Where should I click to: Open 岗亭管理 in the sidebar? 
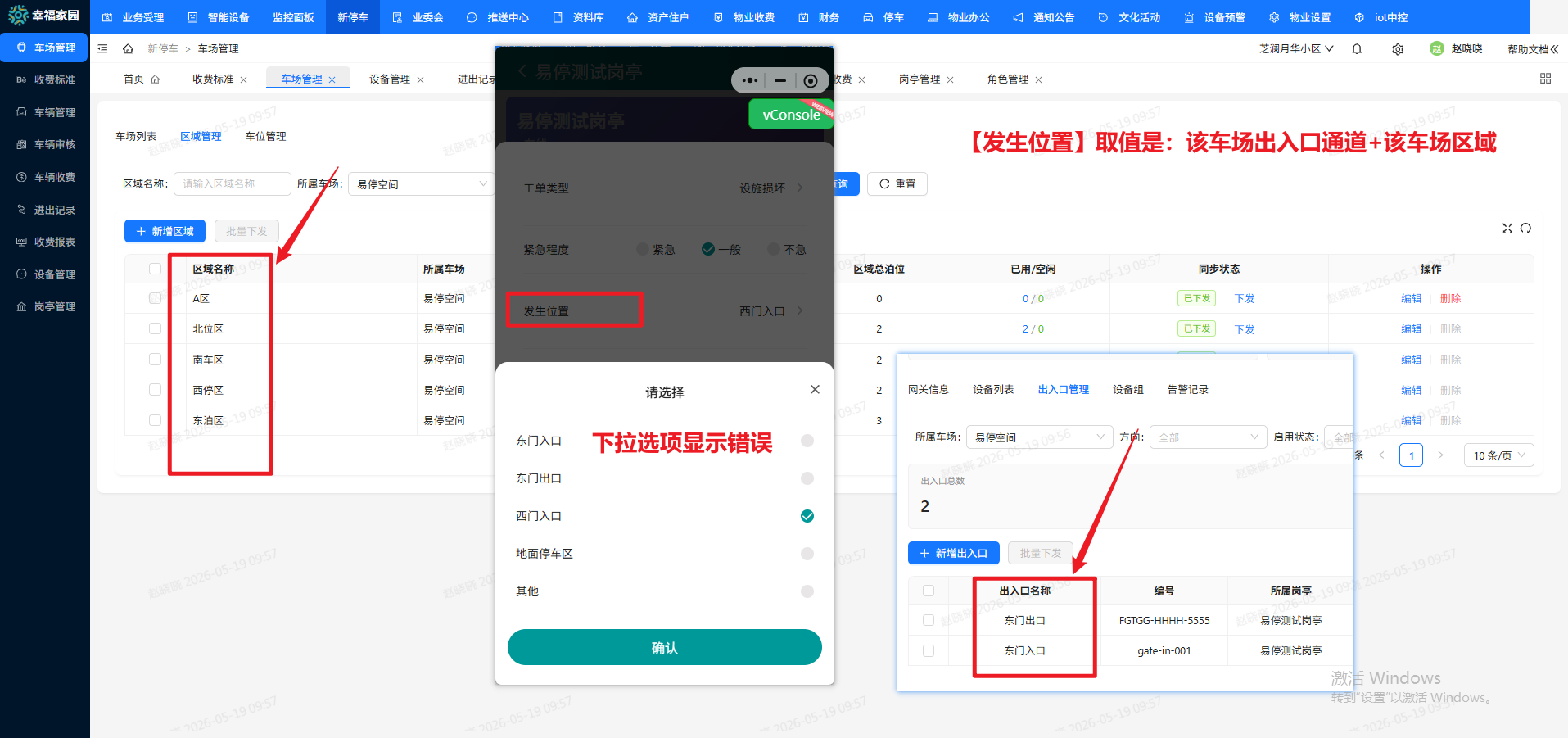pyautogui.click(x=46, y=306)
